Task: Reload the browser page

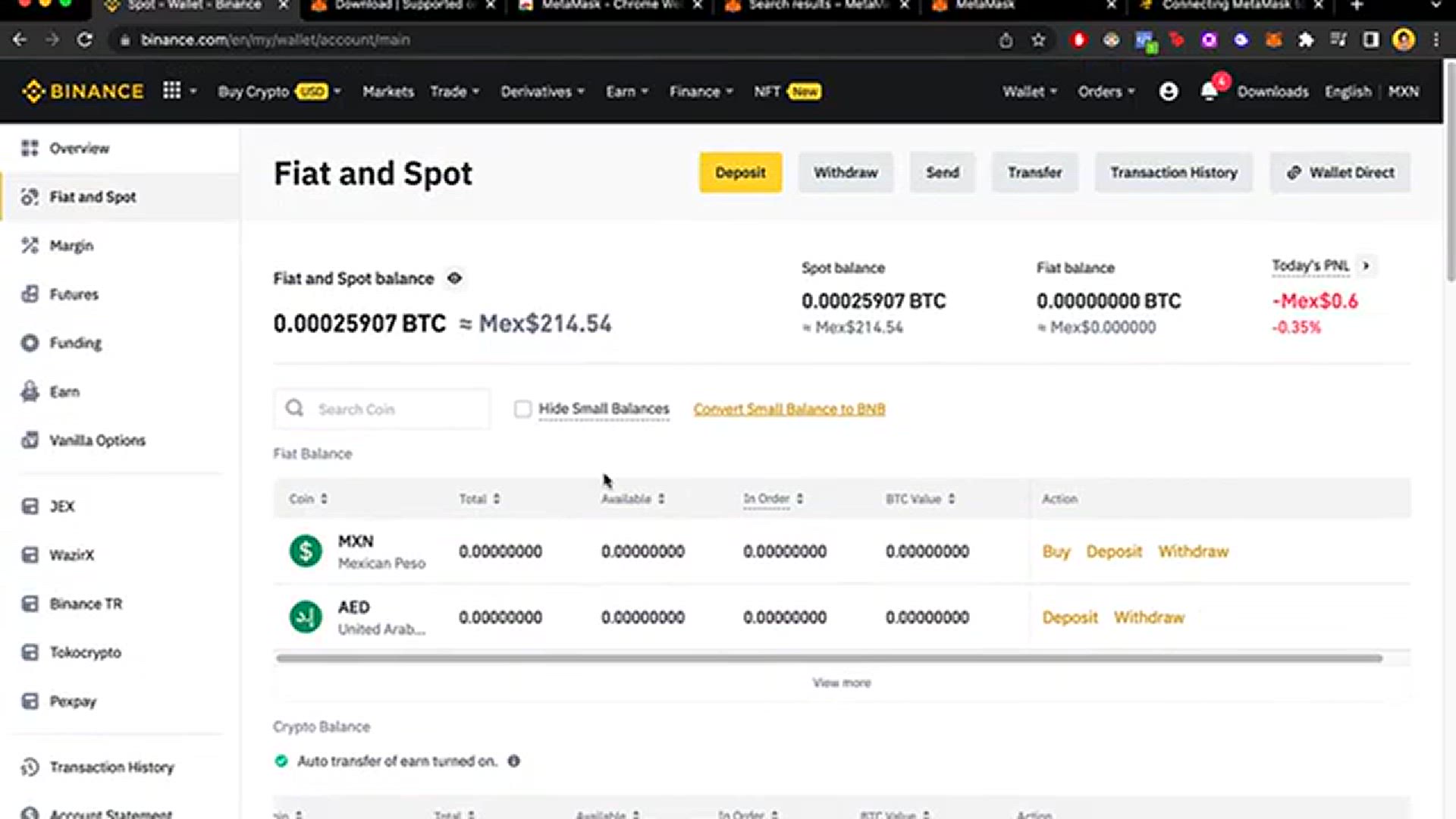Action: (x=85, y=39)
